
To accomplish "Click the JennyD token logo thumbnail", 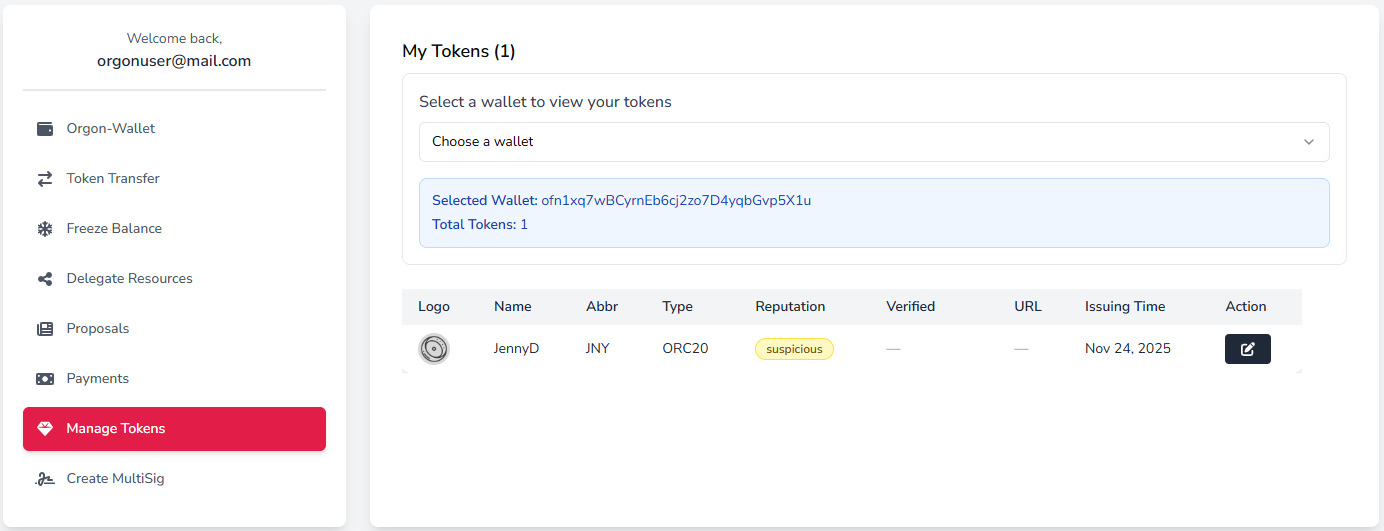I will [x=434, y=349].
